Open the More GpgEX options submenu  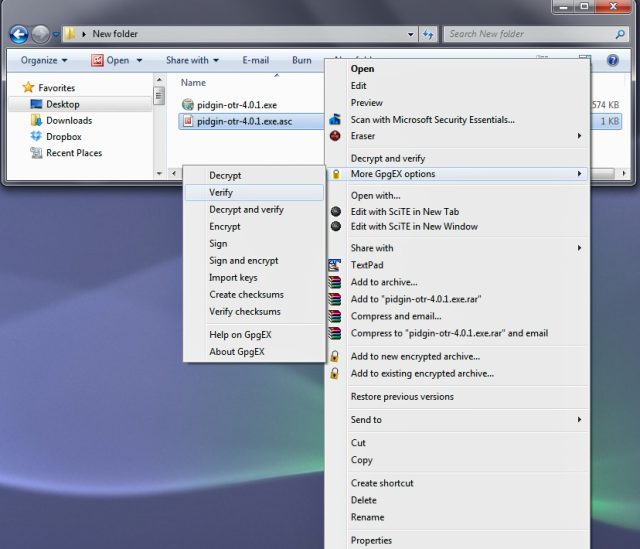[x=457, y=174]
